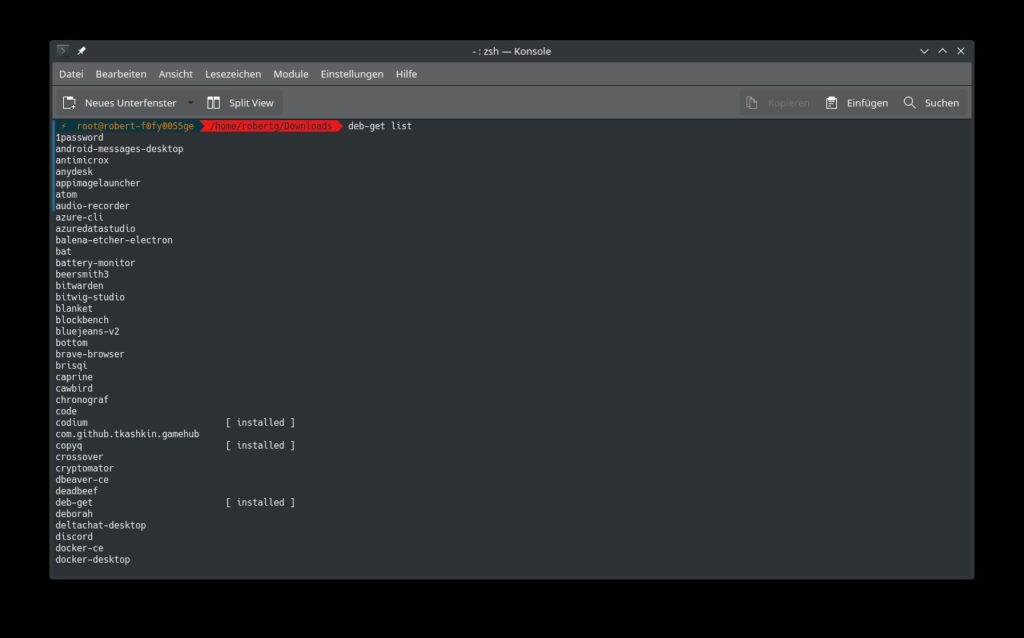The width and height of the screenshot is (1024, 638).
Task: Click the 'antimicrox' line
Action: click(82, 161)
